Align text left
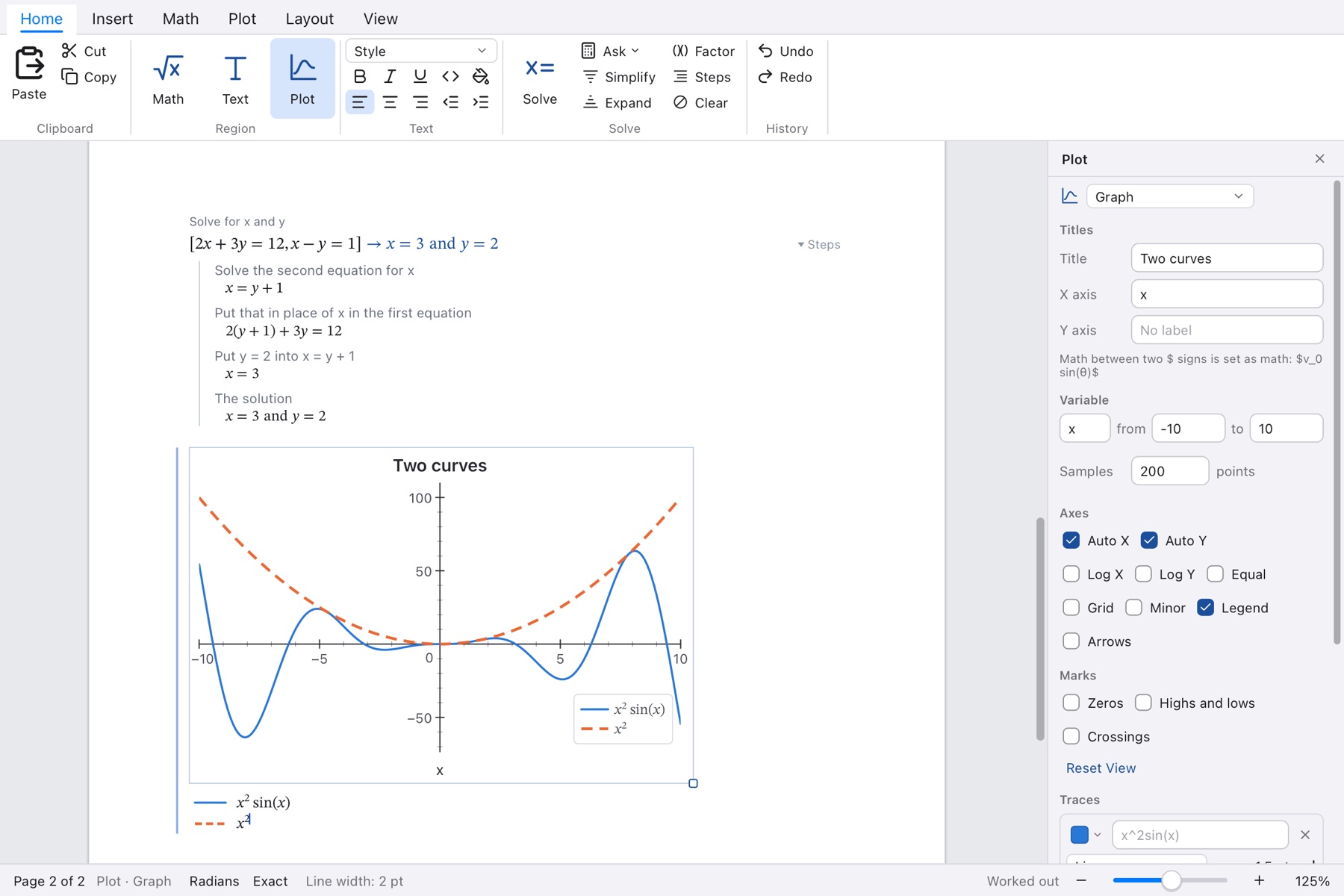Screen dimensions: 1344x896 coord(360,102)
